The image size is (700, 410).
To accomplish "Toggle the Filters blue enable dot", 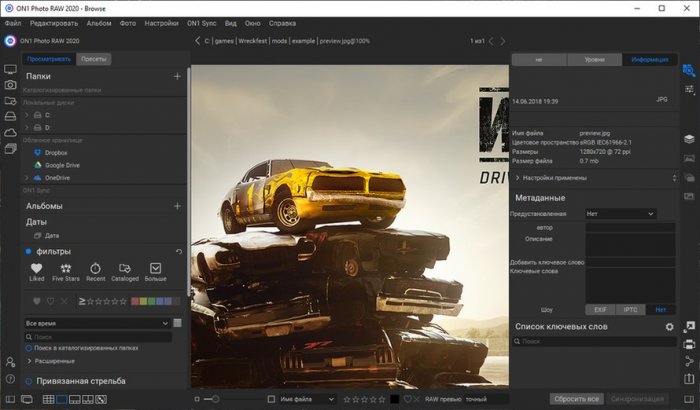I will 28,251.
